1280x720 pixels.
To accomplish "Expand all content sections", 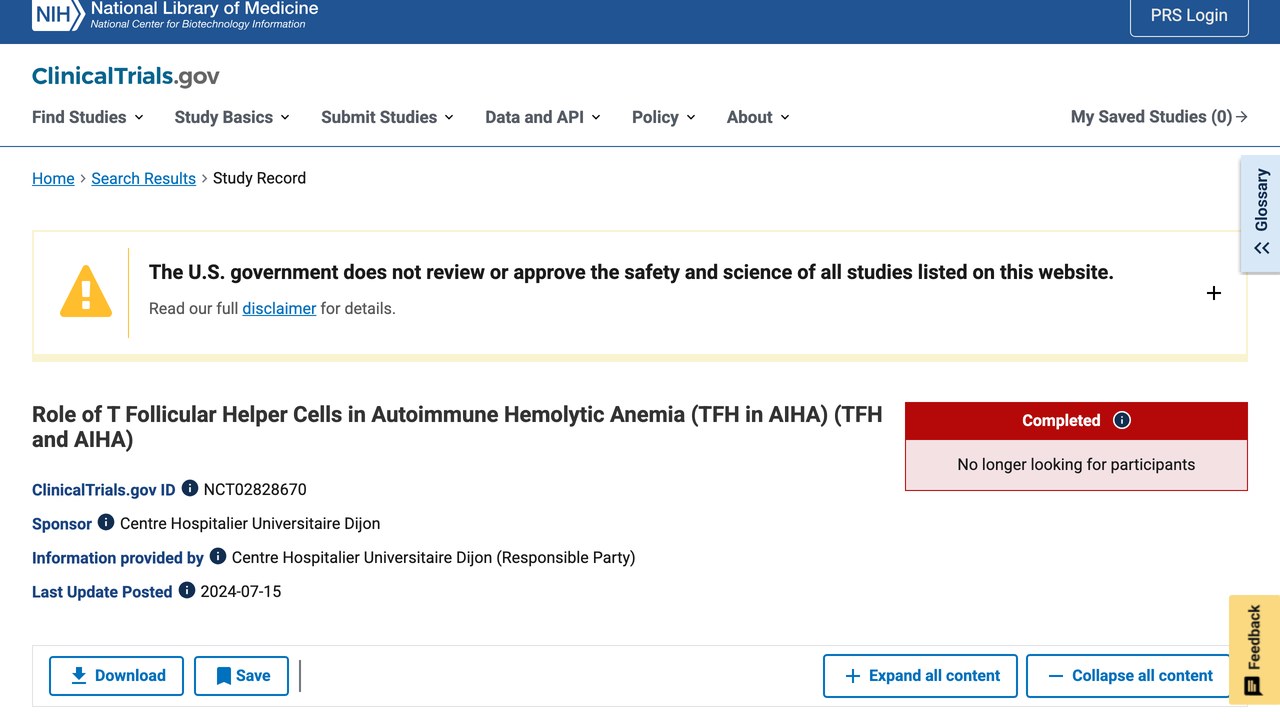I will (x=920, y=676).
